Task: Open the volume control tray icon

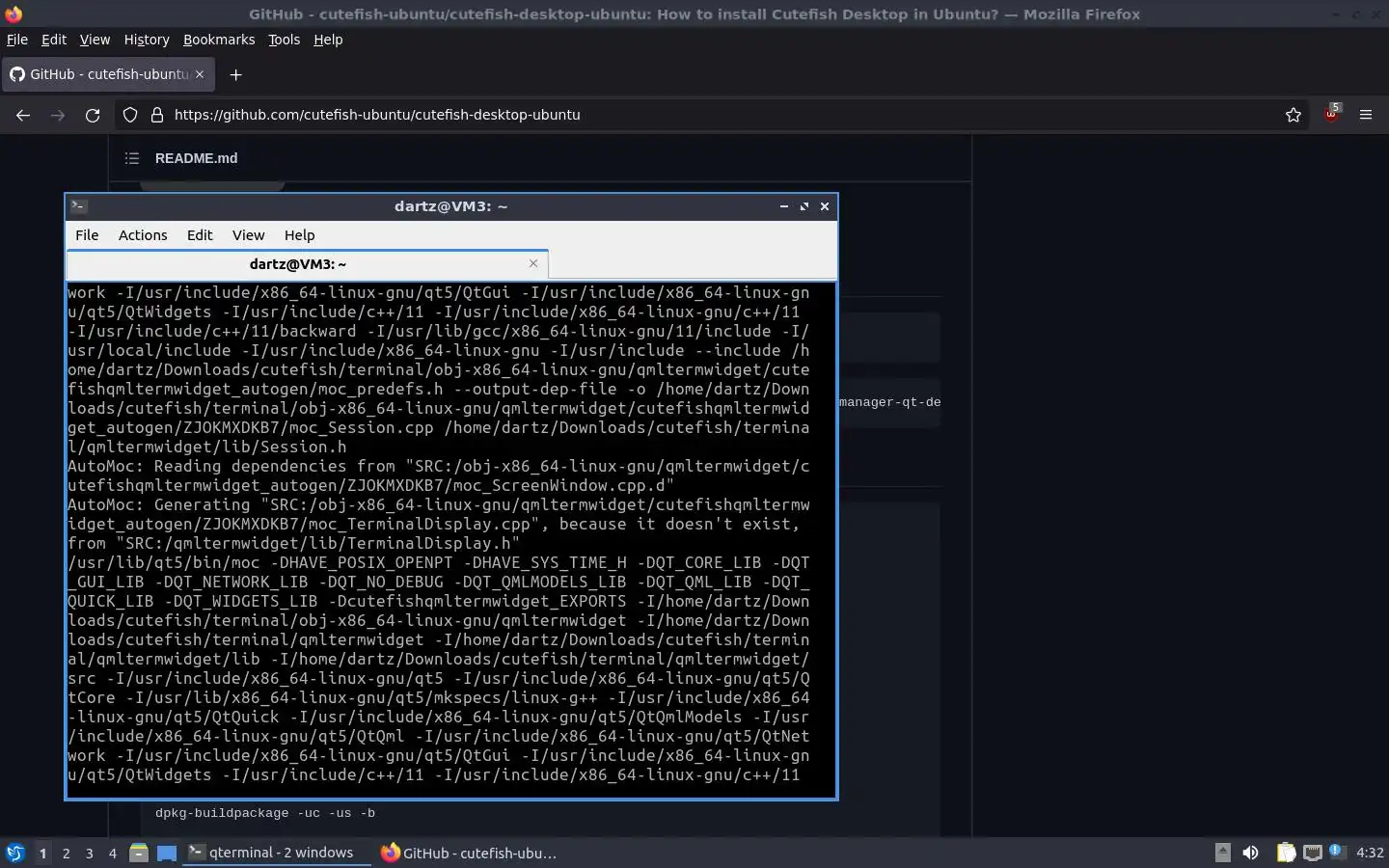Action: point(1250,853)
